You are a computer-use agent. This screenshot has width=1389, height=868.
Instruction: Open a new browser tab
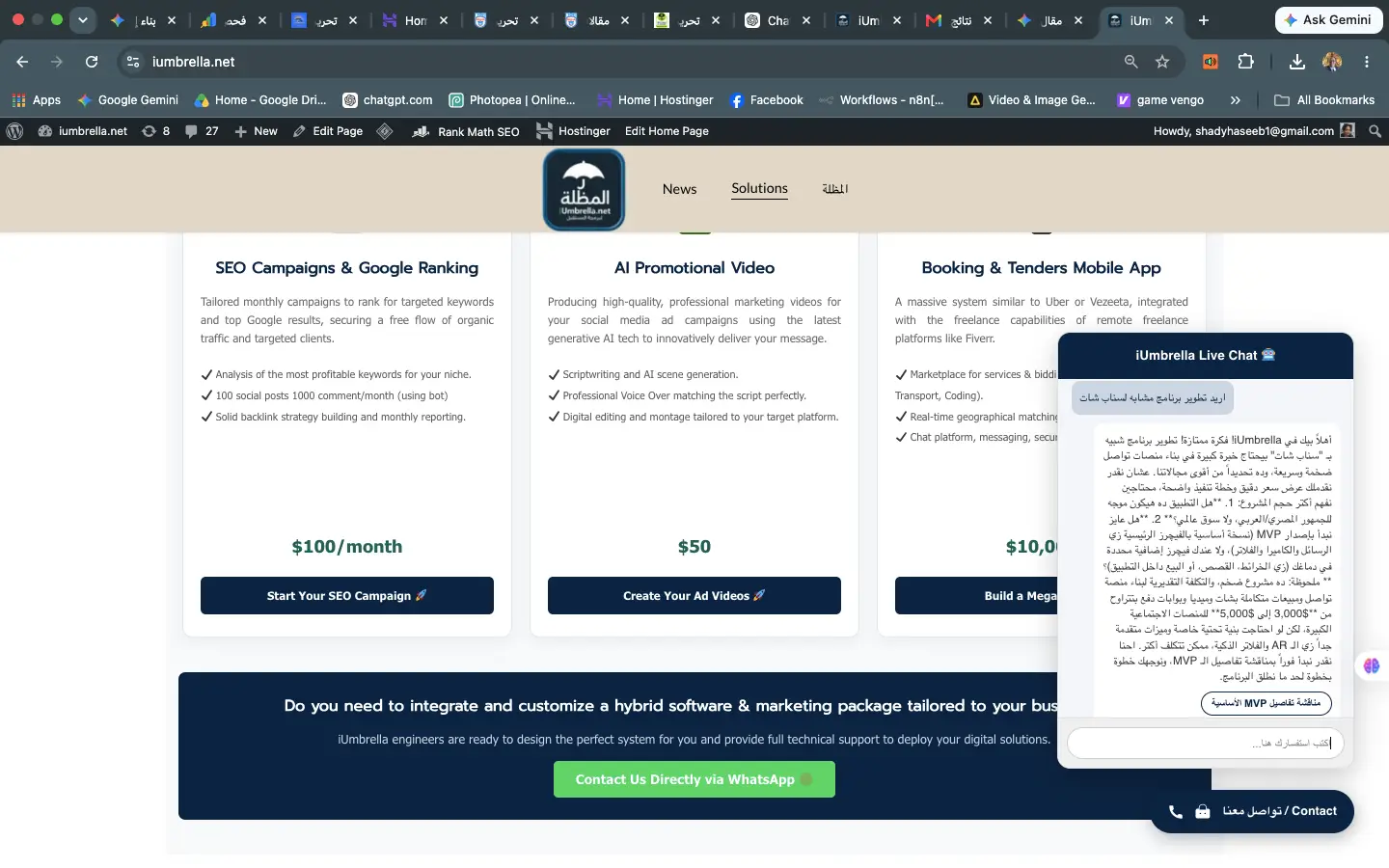(1204, 20)
